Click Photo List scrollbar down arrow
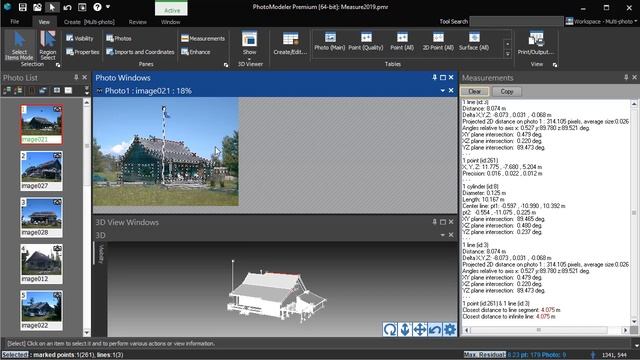The image size is (640, 360). point(87,333)
